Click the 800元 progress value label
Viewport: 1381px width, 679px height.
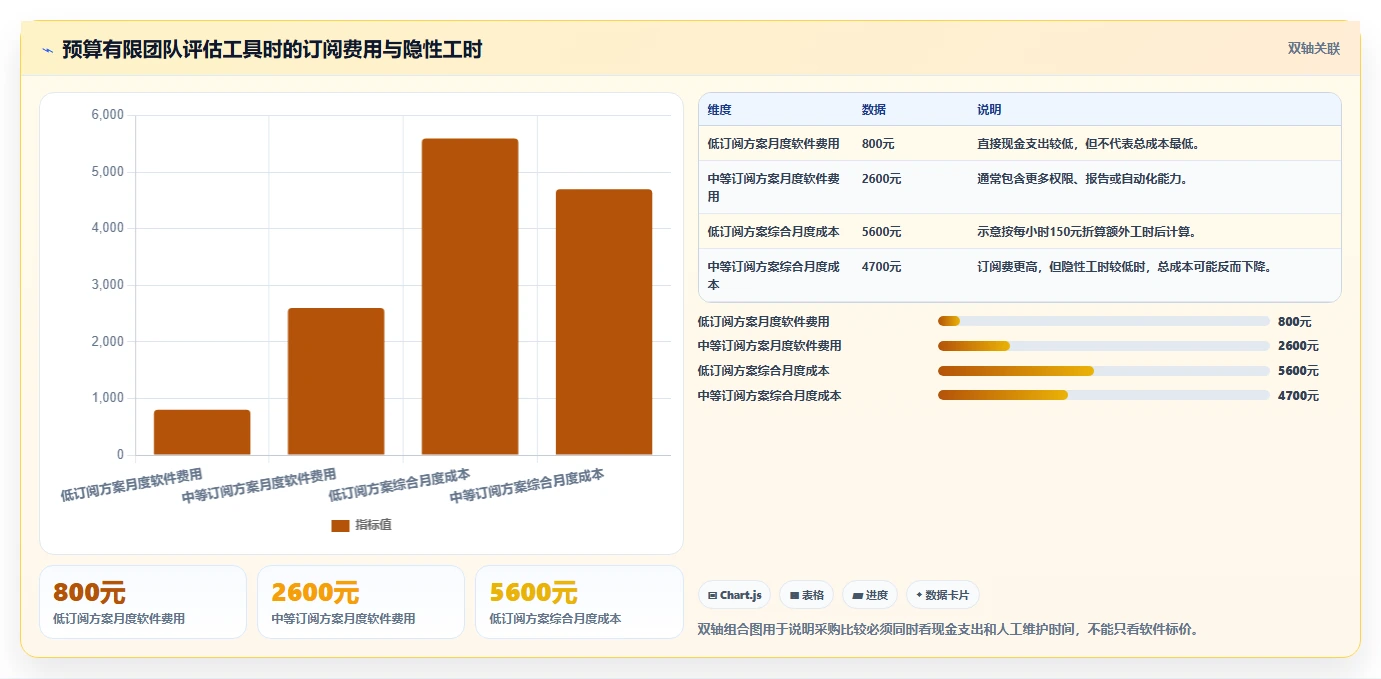[1294, 322]
